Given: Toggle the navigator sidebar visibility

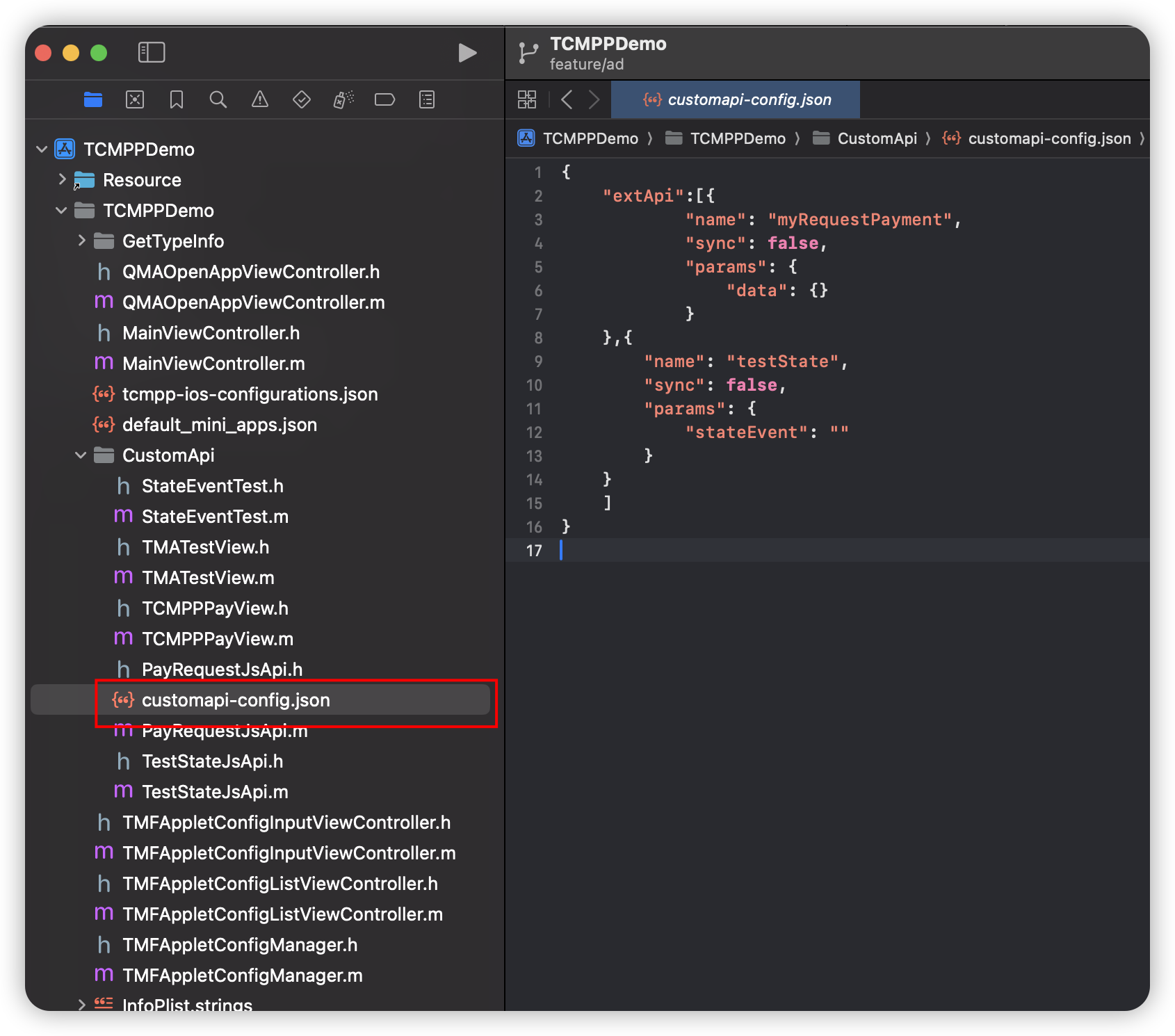Looking at the screenshot, I should [x=152, y=52].
